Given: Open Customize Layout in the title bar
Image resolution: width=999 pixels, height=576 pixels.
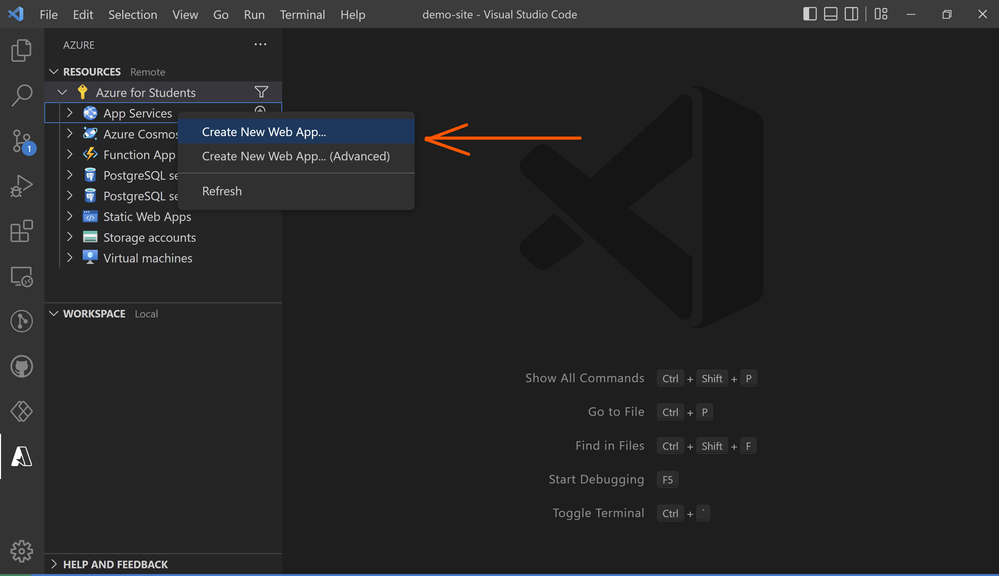Looking at the screenshot, I should (881, 14).
